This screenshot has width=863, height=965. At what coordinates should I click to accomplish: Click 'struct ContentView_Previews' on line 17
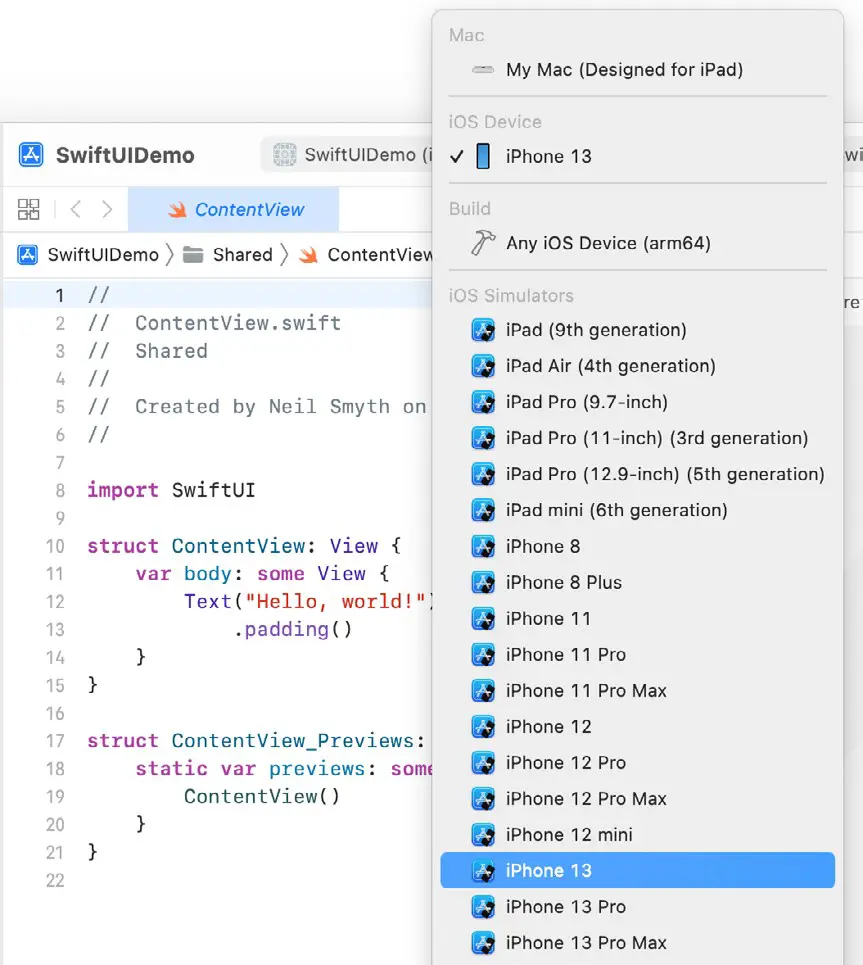coord(256,740)
